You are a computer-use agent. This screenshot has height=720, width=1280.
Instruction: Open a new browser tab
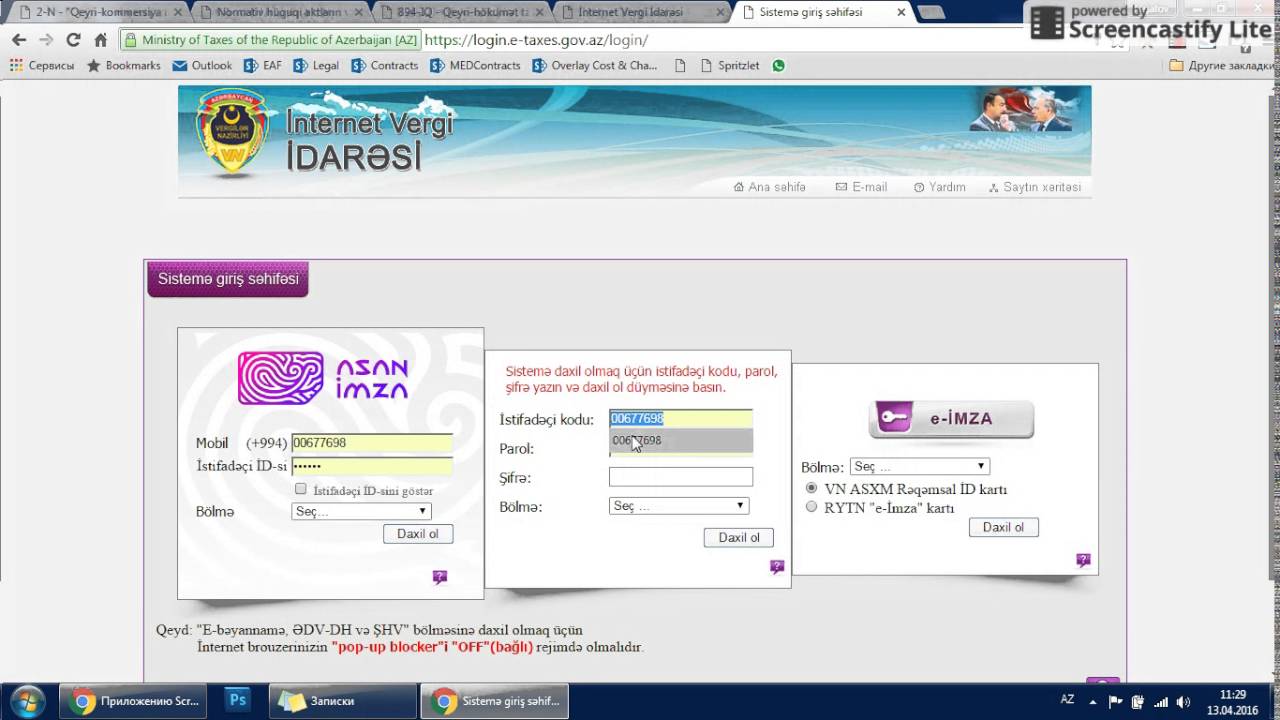pos(931,13)
